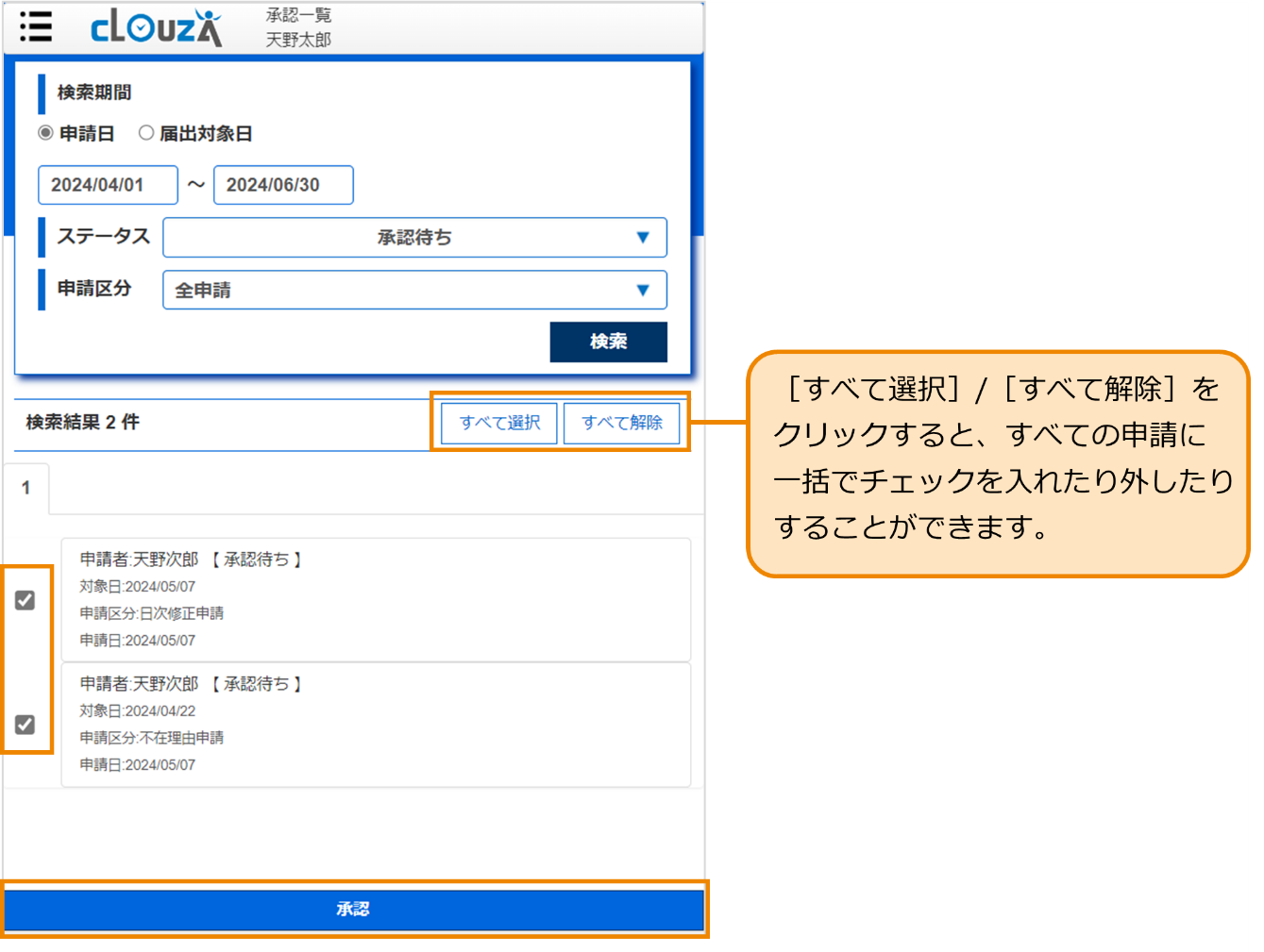1264x952 pixels.
Task: Click the 検索 search button
Action: coord(608,342)
